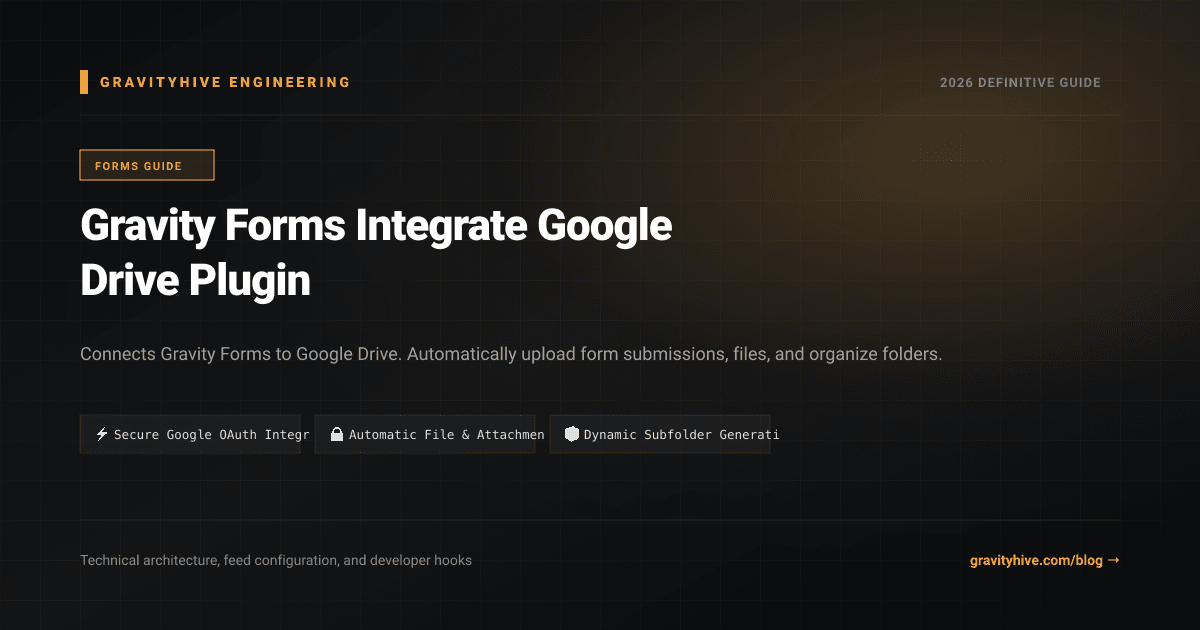Click the Technical architecture, feed configuration footer text
Screen dimensions: 1200x630
coord(276,561)
